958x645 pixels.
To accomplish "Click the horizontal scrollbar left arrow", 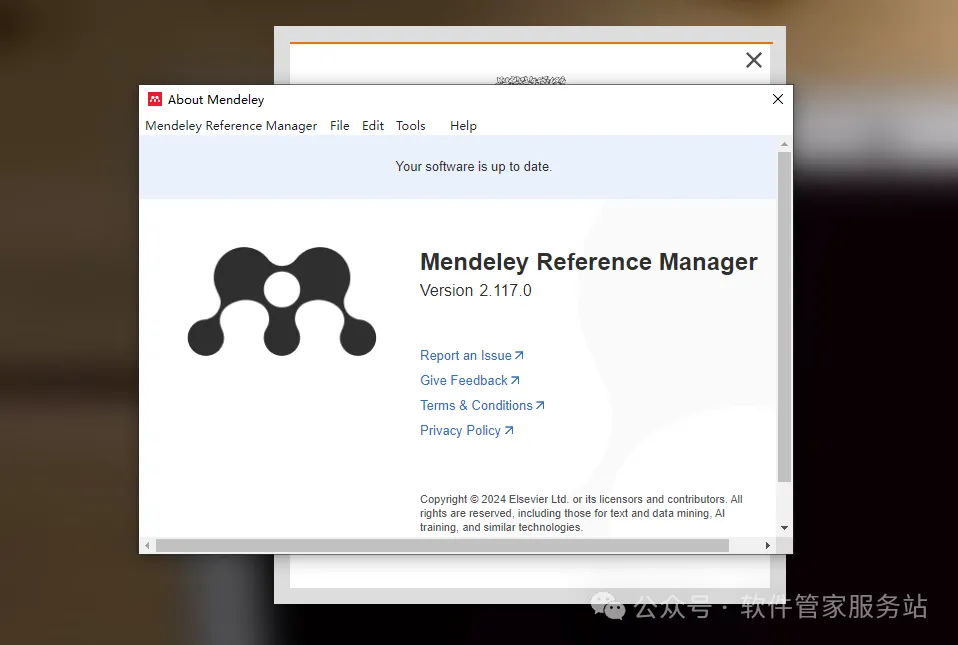I will 147,545.
